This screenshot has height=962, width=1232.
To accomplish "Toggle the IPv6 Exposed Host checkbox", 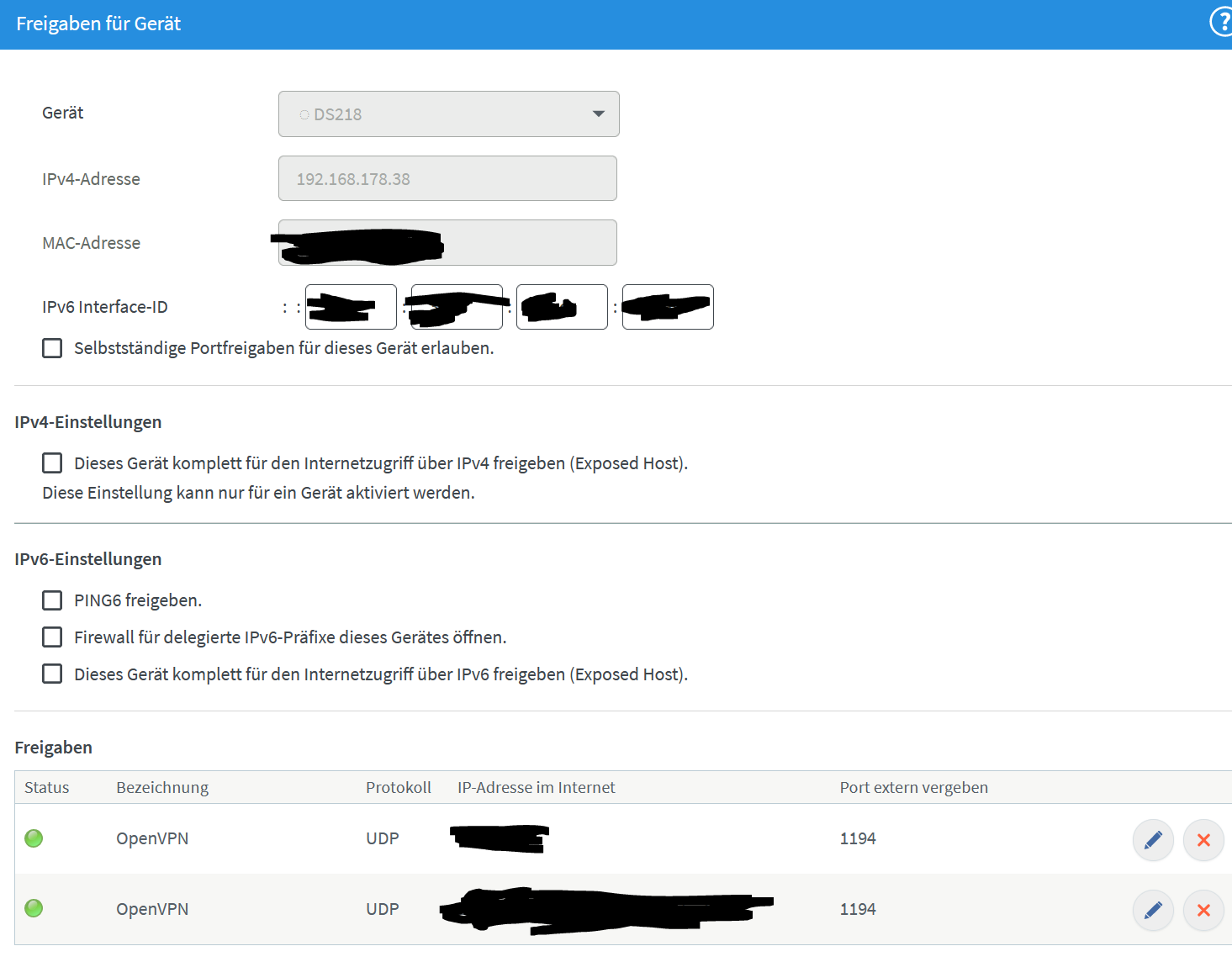I will click(52, 674).
